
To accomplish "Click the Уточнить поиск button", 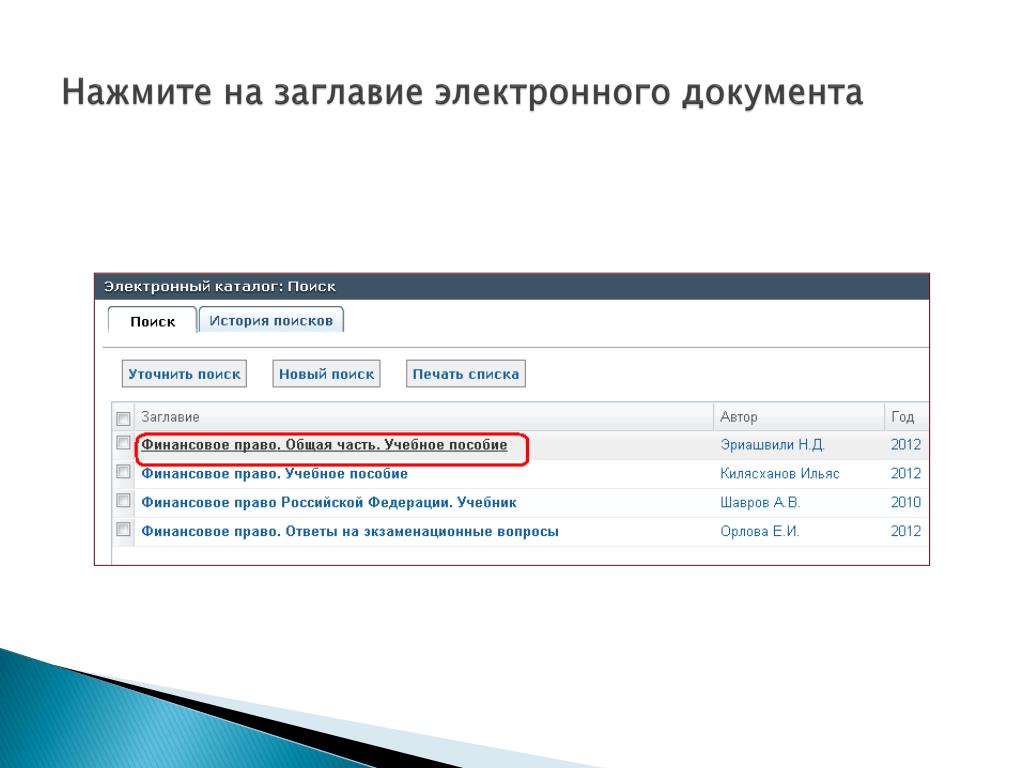I will pyautogui.click(x=184, y=374).
